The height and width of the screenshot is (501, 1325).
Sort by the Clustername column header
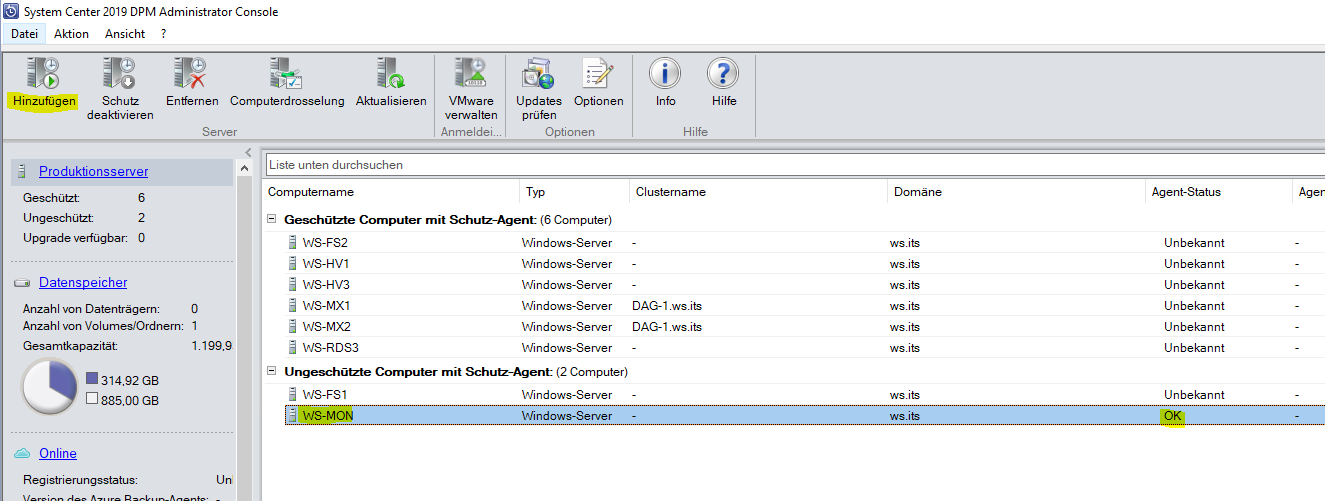click(671, 192)
